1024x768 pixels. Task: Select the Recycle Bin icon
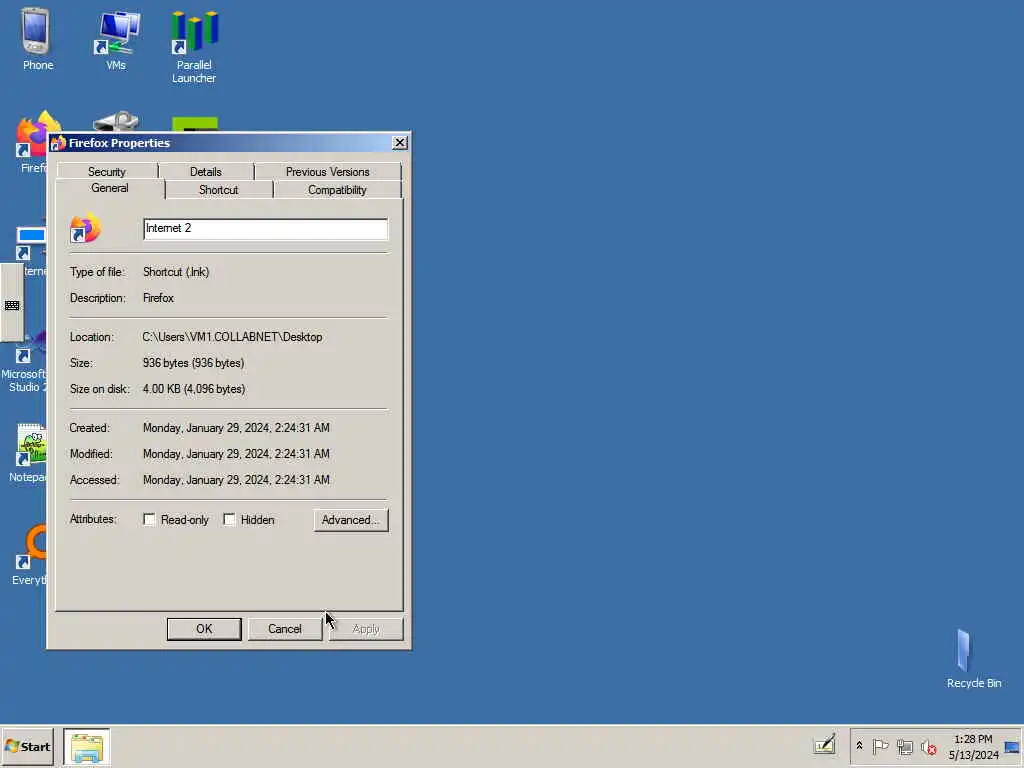[x=973, y=658]
